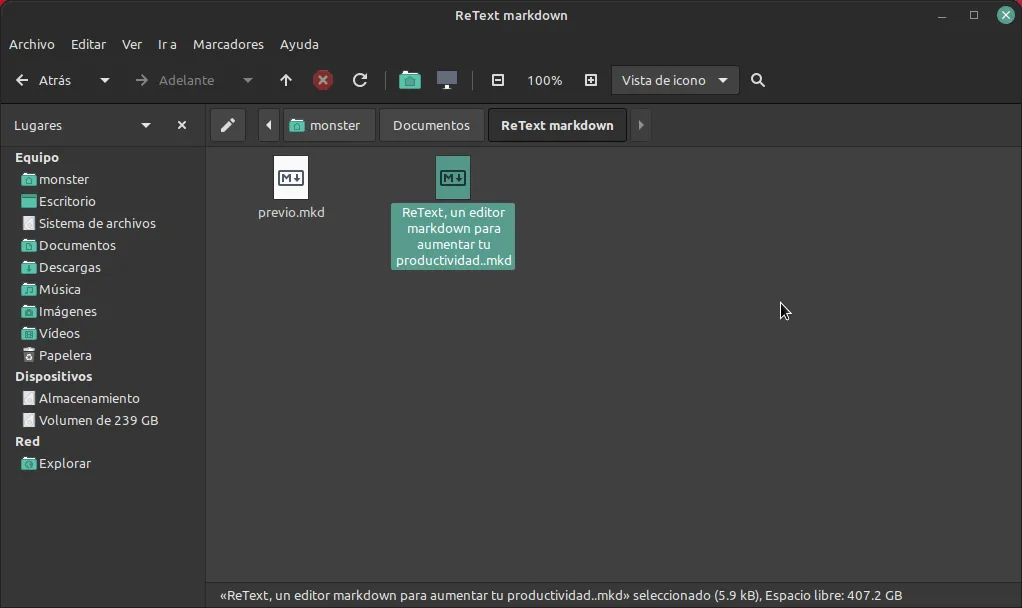Stop loading with the red X icon
The width and height of the screenshot is (1022, 608).
coord(323,80)
